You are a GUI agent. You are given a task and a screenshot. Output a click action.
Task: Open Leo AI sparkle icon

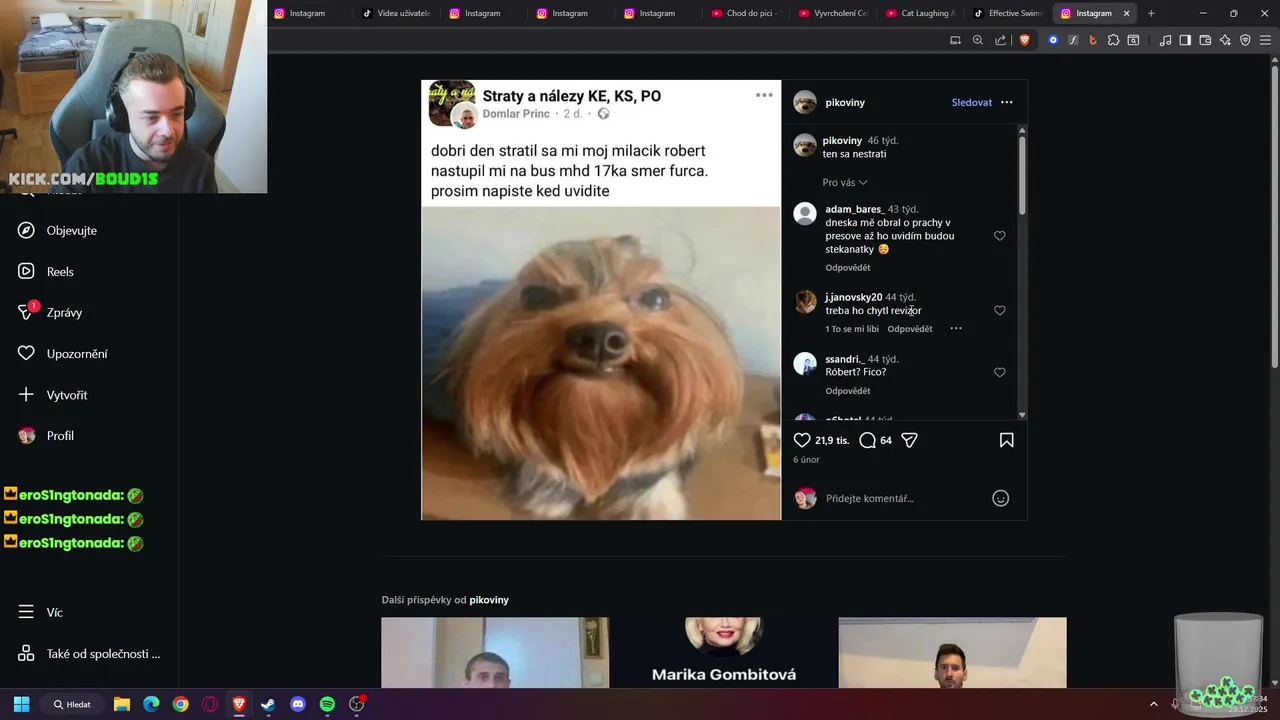(x=1225, y=40)
